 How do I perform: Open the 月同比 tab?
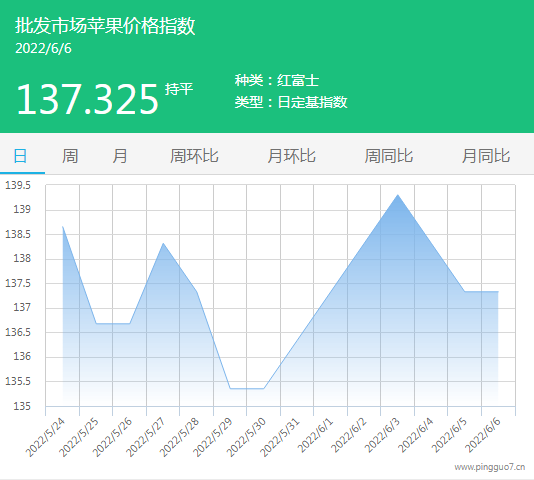(x=486, y=156)
